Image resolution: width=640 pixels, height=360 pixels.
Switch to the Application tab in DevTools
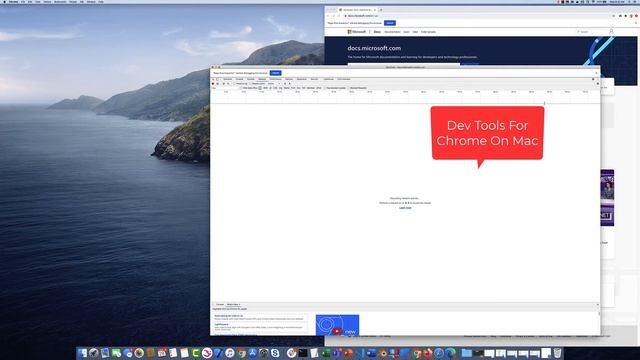click(302, 79)
